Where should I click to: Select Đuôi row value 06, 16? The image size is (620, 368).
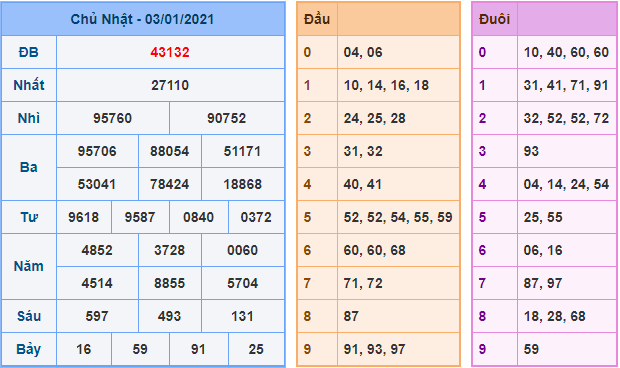543,250
